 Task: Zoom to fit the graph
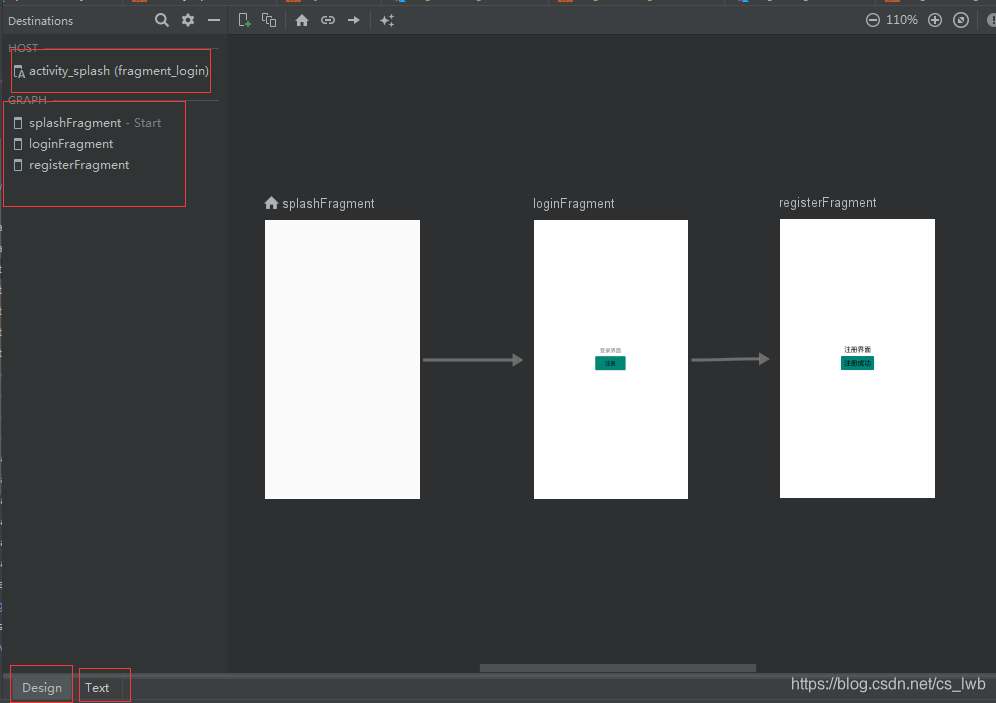961,20
